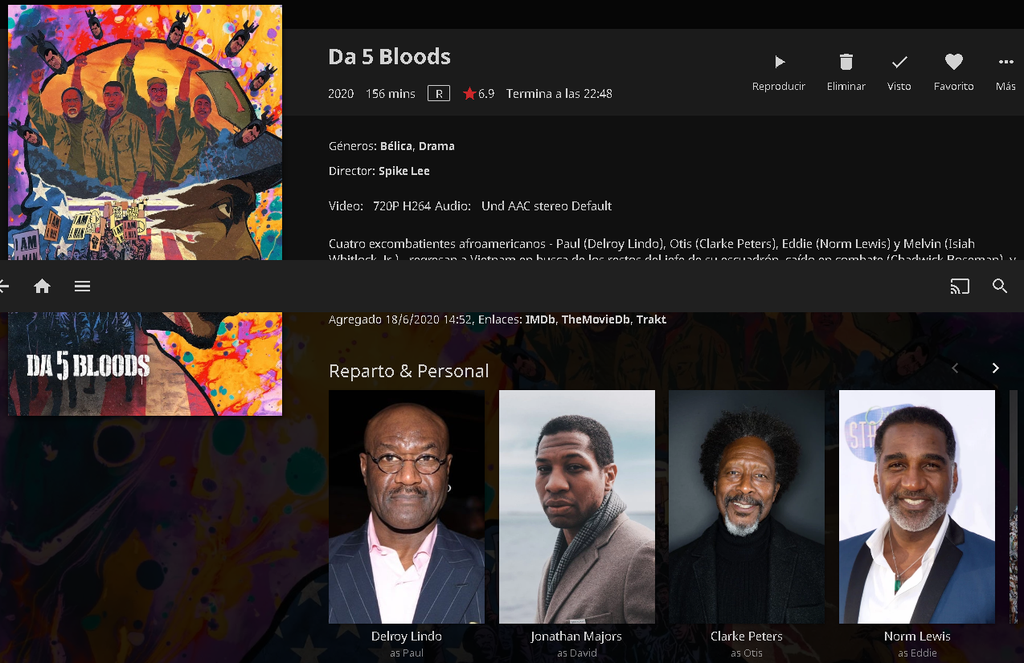Viewport: 1024px width, 663px height.
Task: Click the '720P H264' video info
Action: pos(402,206)
